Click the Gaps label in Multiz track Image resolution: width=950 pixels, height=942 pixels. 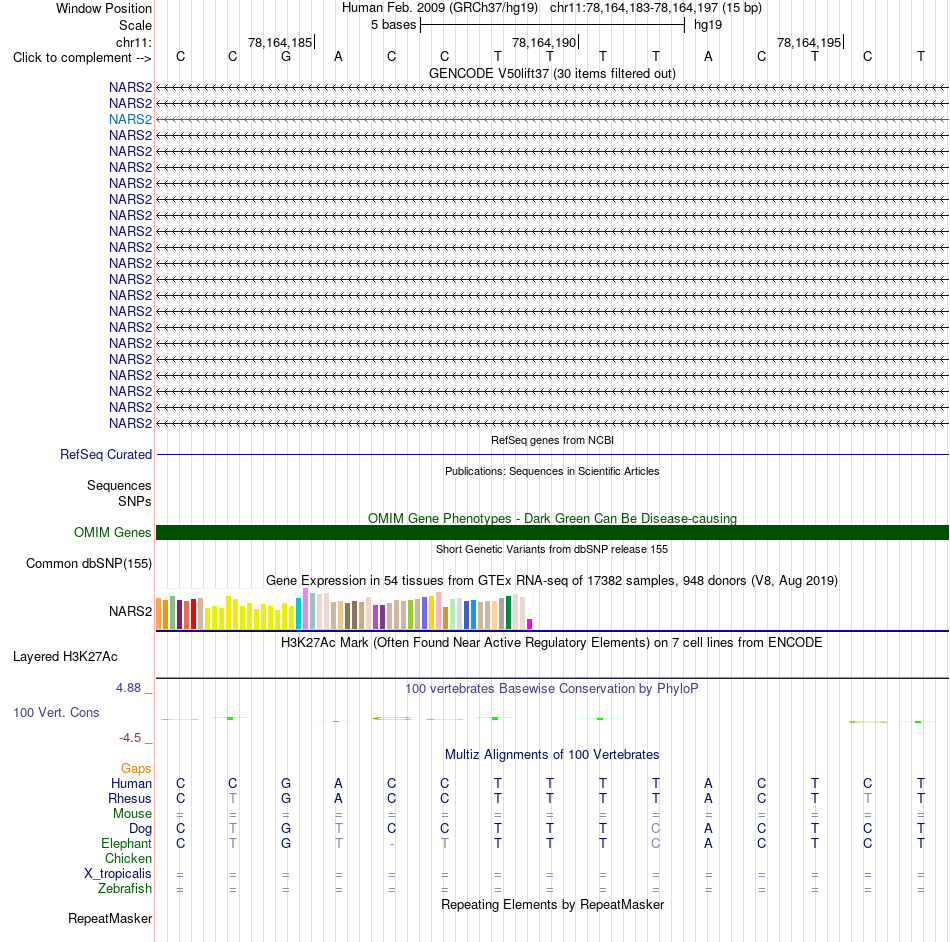pyautogui.click(x=136, y=768)
